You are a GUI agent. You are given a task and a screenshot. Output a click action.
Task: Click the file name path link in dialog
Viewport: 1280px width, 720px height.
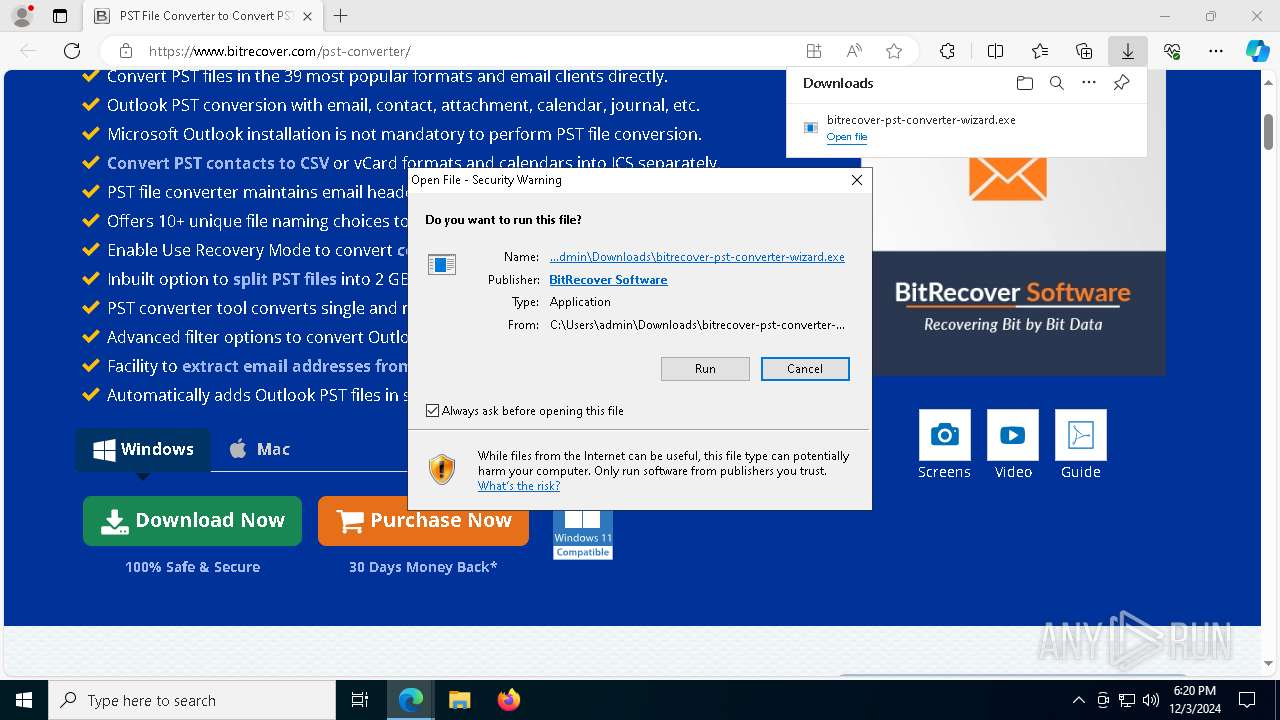pos(697,257)
